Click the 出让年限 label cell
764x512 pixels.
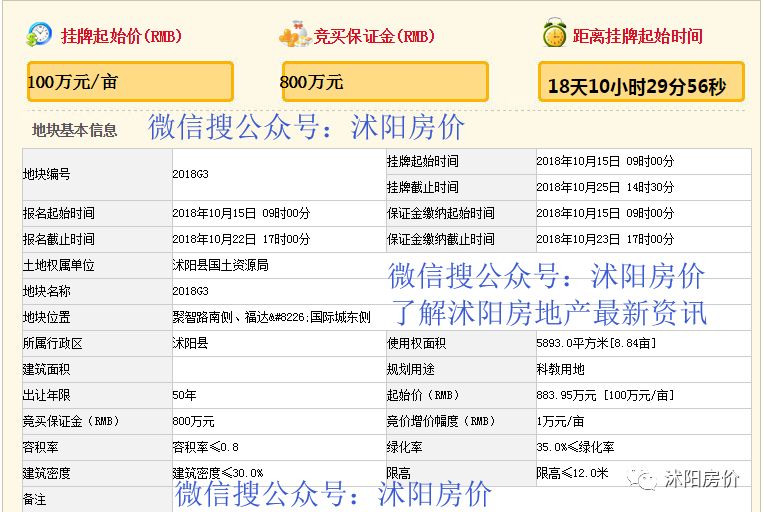click(97, 396)
